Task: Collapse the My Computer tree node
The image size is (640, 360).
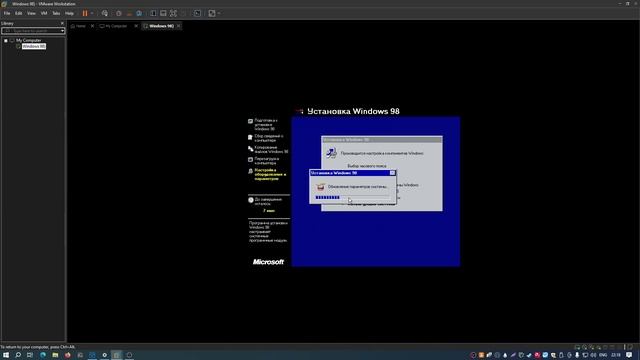Action: coord(6,40)
